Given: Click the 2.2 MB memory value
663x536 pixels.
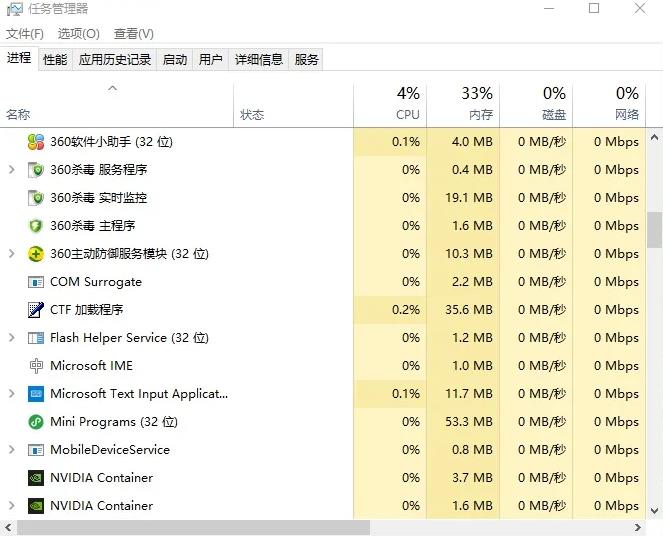Looking at the screenshot, I should pyautogui.click(x=472, y=282).
